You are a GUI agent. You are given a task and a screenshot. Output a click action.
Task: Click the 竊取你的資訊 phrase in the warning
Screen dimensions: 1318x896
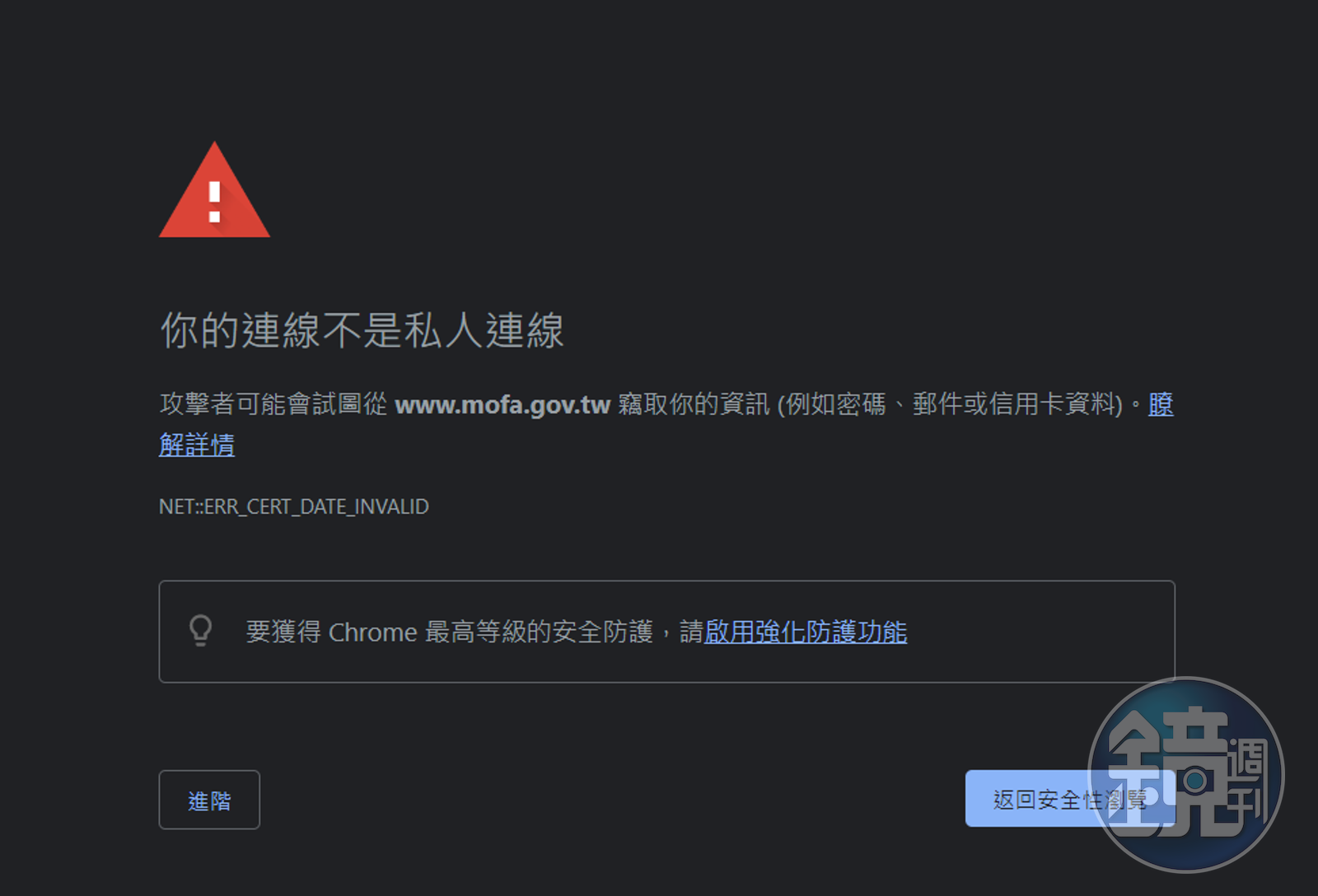pos(694,404)
